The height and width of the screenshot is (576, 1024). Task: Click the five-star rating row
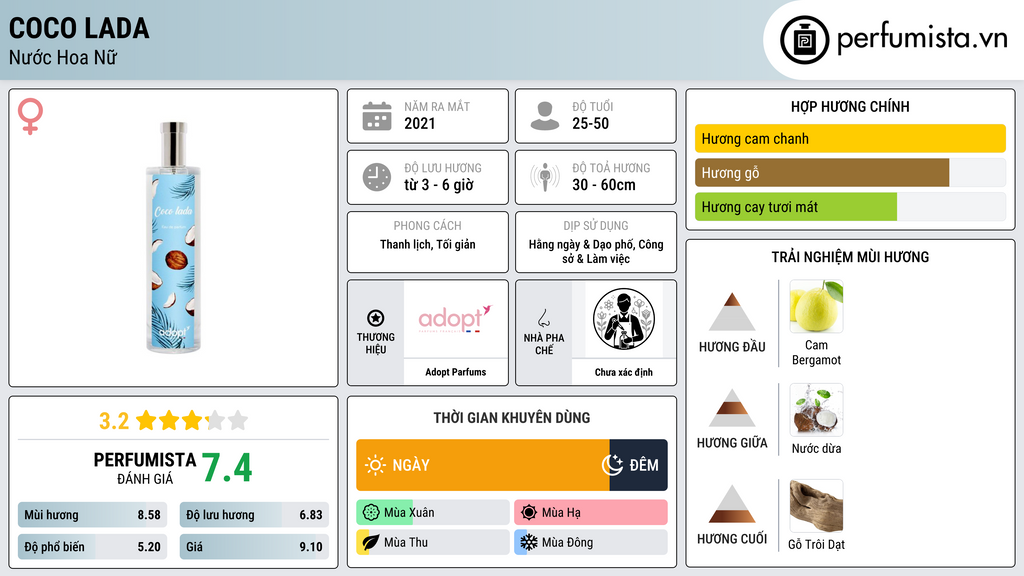pyautogui.click(x=192, y=421)
